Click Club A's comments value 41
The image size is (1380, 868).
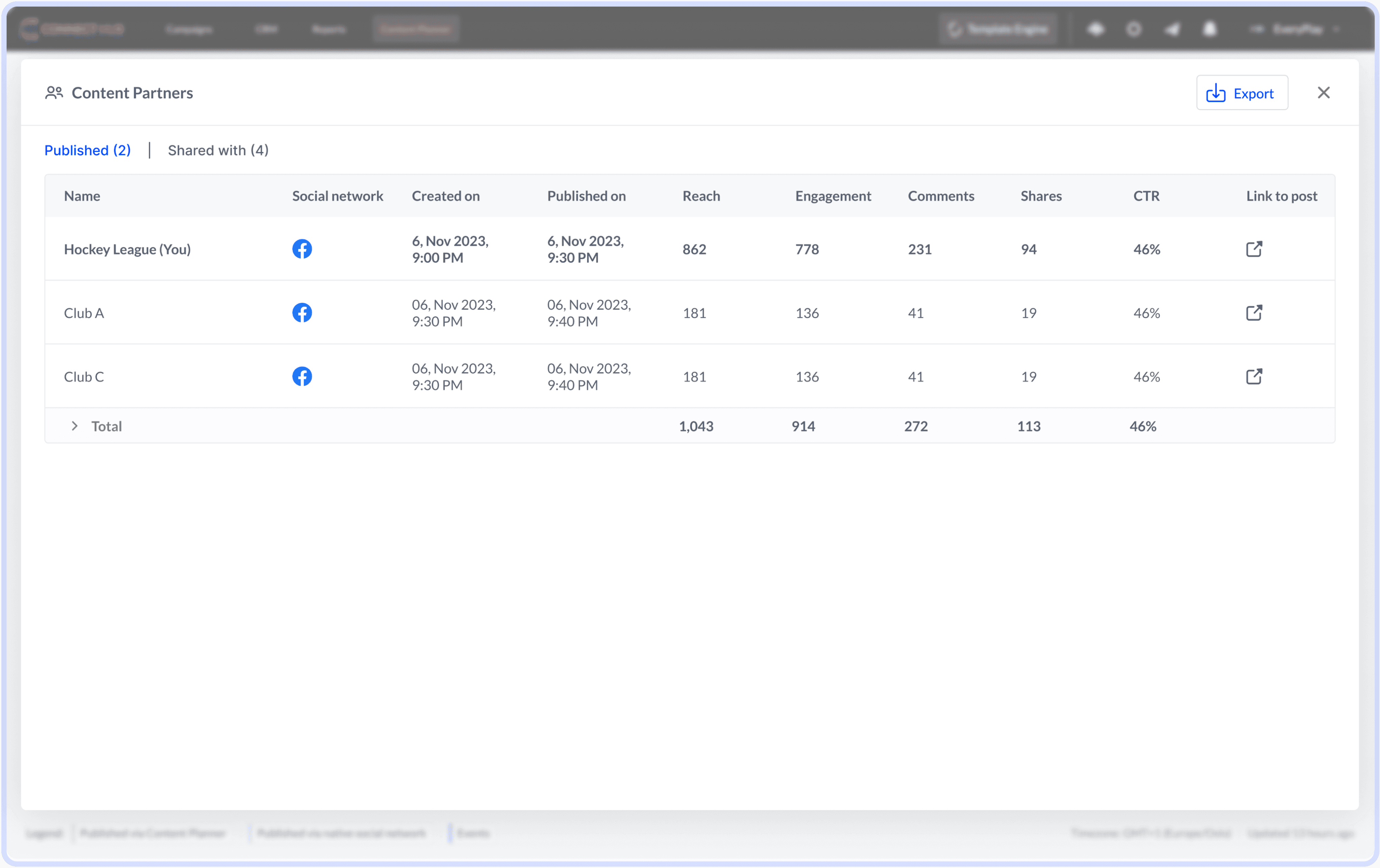point(916,313)
